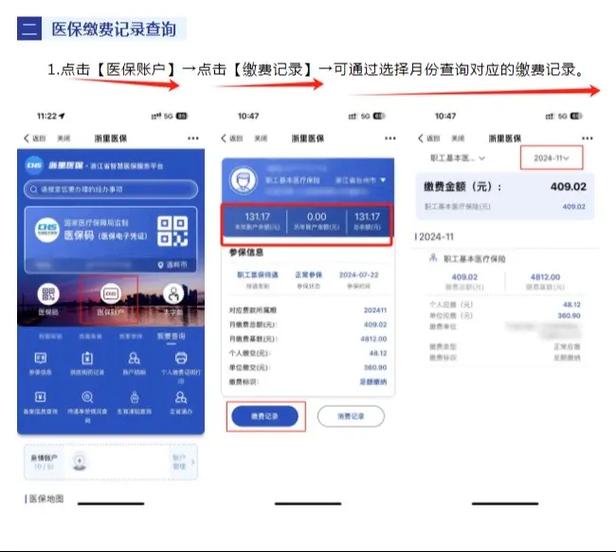The image size is (616, 552).
Task: Click 360.90 in the records list
Action: [569, 316]
